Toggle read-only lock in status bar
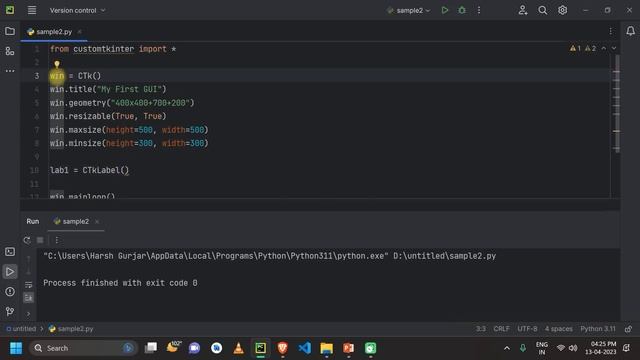The image size is (640, 360). click(x=628, y=329)
